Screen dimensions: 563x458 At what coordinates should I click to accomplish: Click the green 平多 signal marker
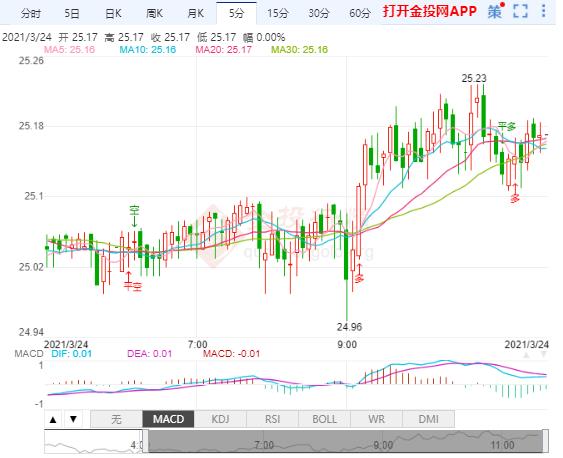coord(507,126)
